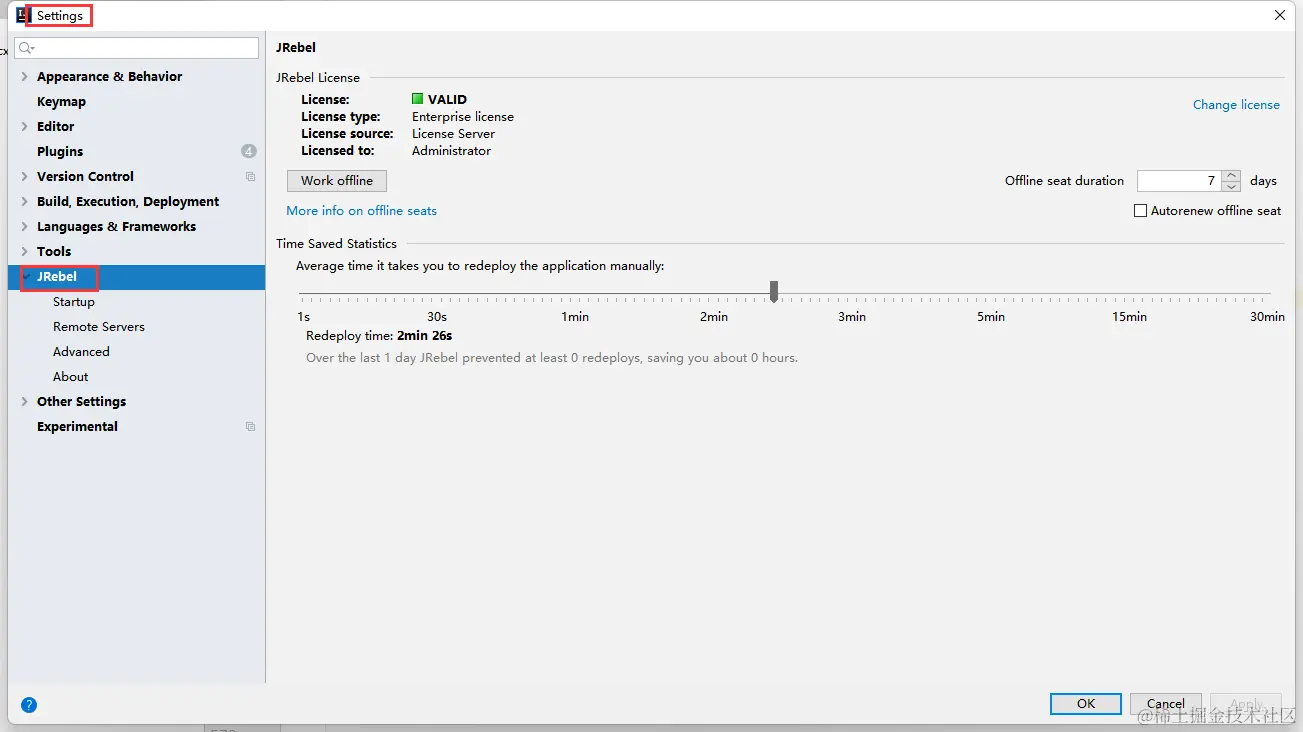1303x732 pixels.
Task: Close the Settings dialog window
Action: [1280, 15]
